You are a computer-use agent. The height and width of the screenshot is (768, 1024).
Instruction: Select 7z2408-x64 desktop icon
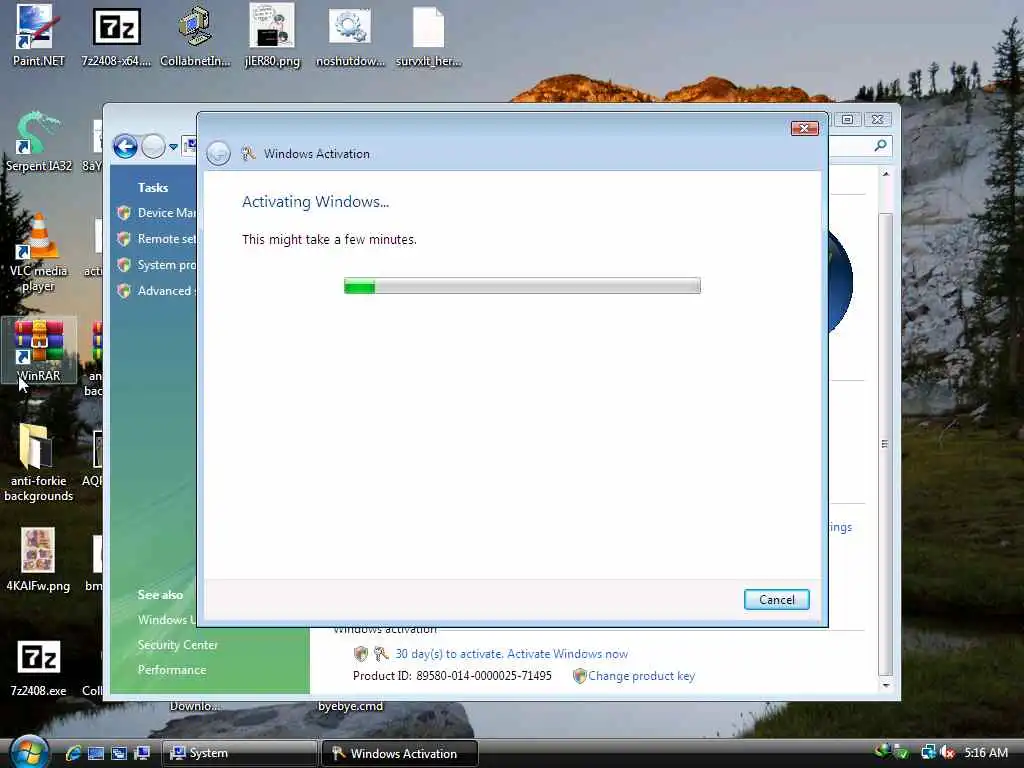(116, 36)
